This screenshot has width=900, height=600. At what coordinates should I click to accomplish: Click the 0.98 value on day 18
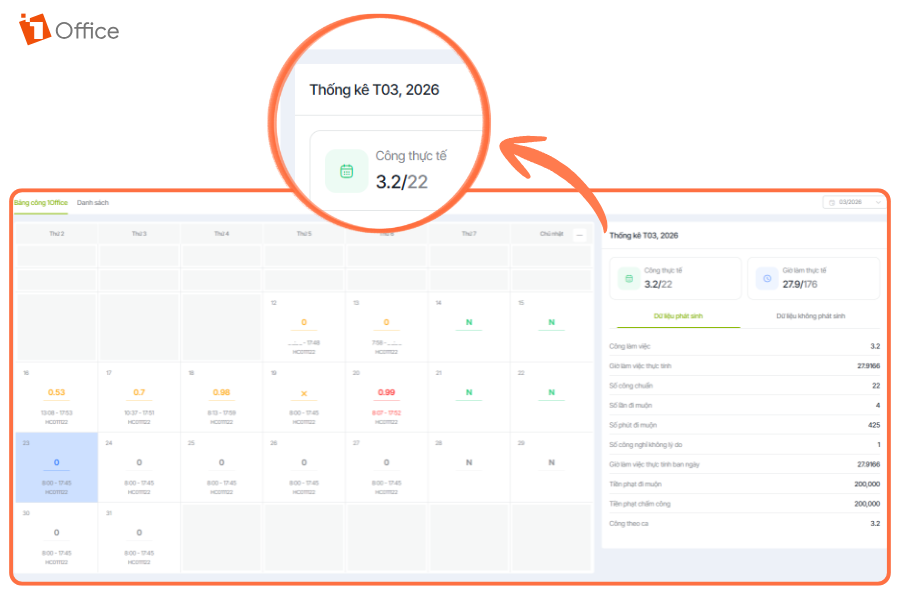click(x=221, y=392)
